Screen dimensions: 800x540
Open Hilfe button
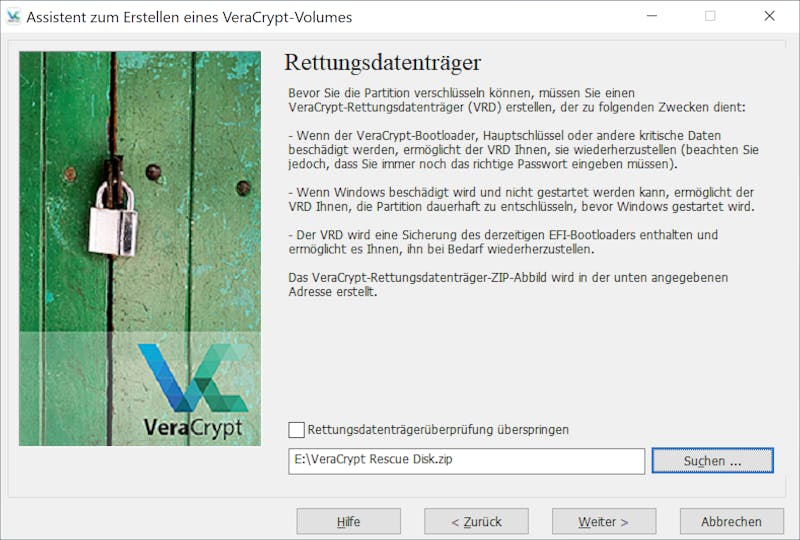click(x=348, y=522)
